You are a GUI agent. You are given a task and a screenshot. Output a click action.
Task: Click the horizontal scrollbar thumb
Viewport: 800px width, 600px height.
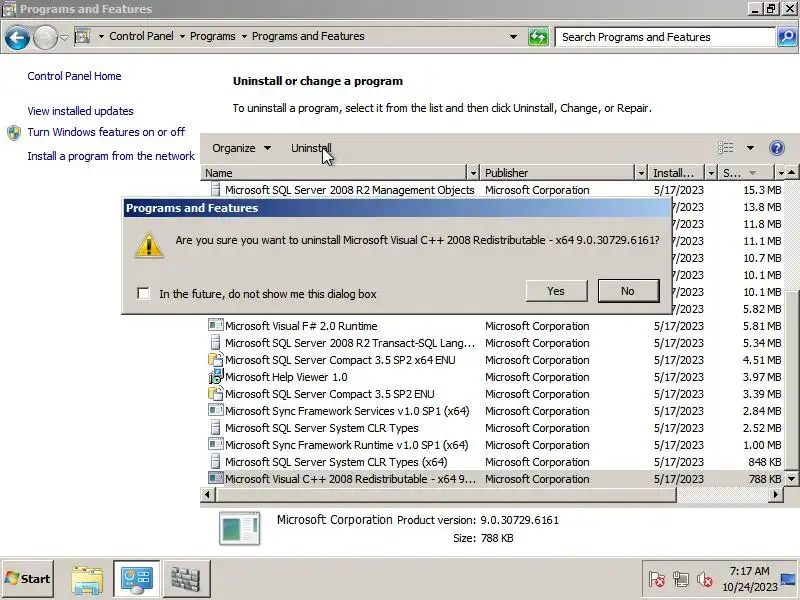pos(446,494)
